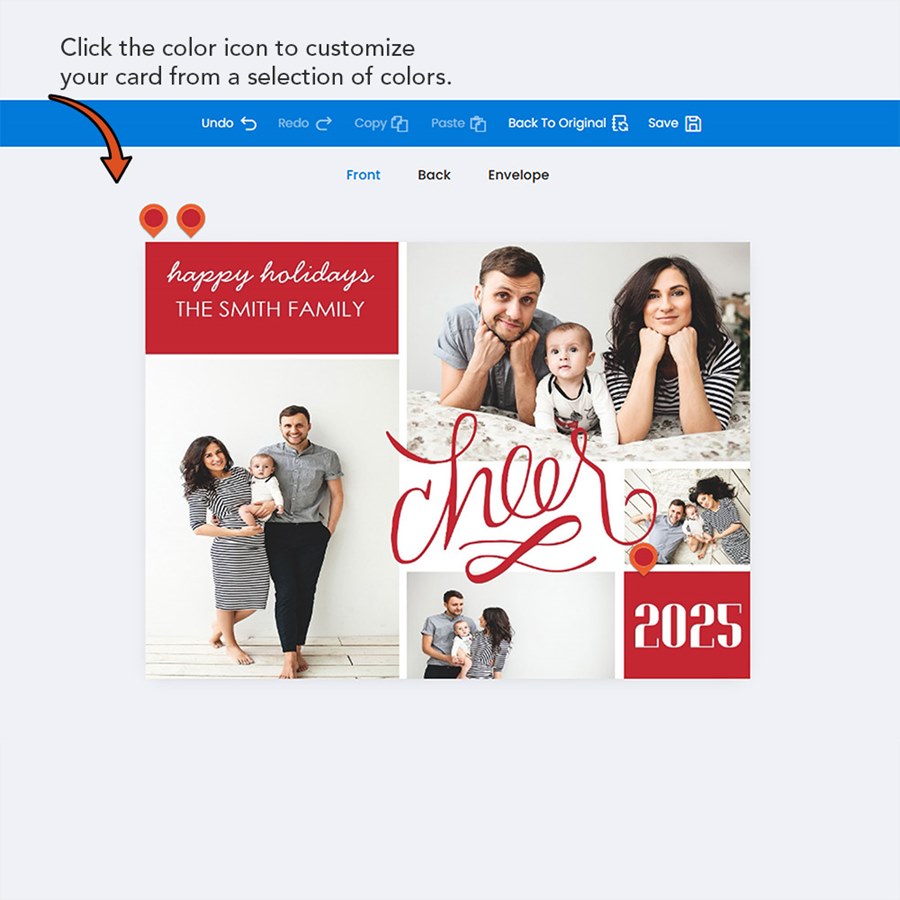Select the 2025 year text
This screenshot has height=900, width=900.
coord(688,626)
